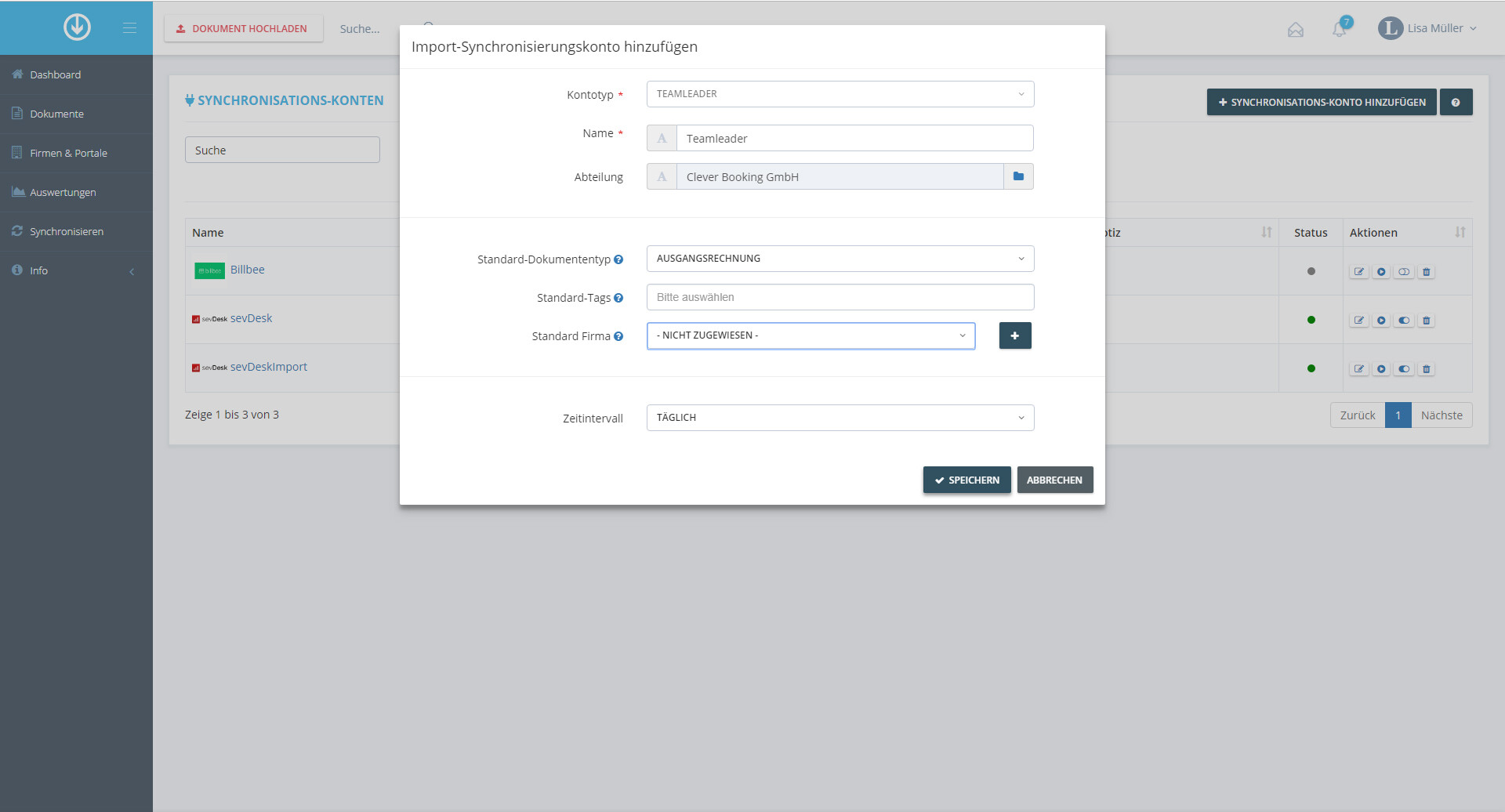Open Synchronisieren in the sidebar
This screenshot has width=1505, height=812.
[76, 231]
